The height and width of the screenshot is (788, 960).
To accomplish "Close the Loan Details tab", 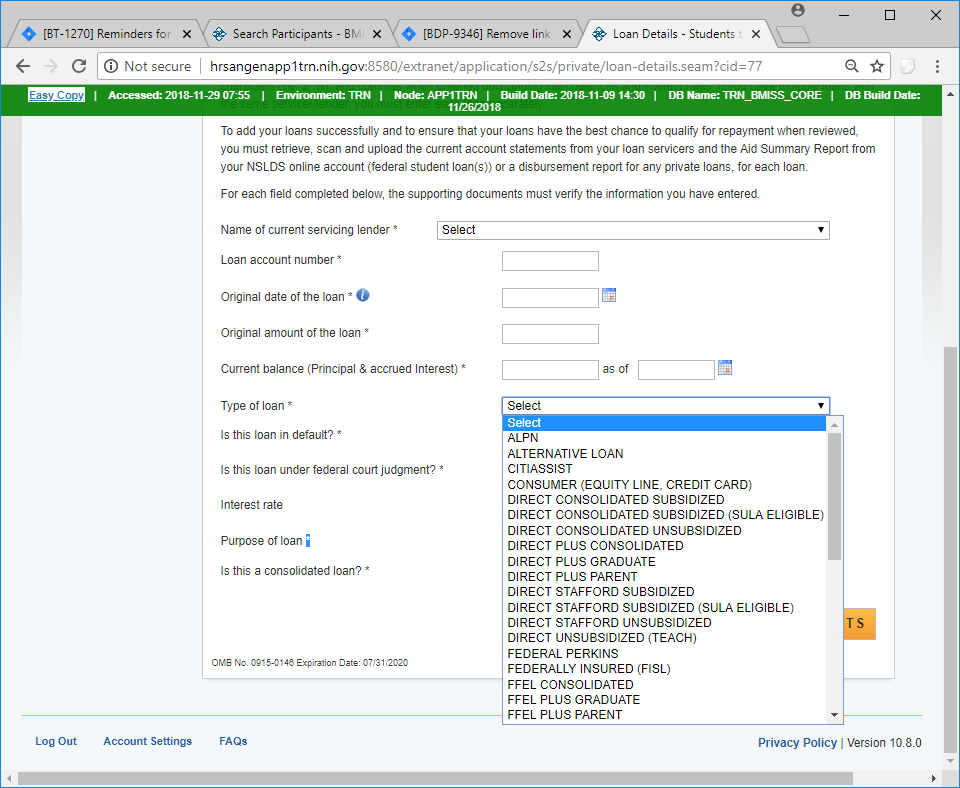I will 756,34.
